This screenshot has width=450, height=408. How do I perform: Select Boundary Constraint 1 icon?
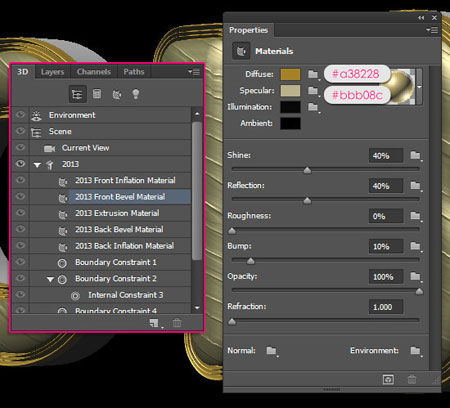tap(62, 263)
